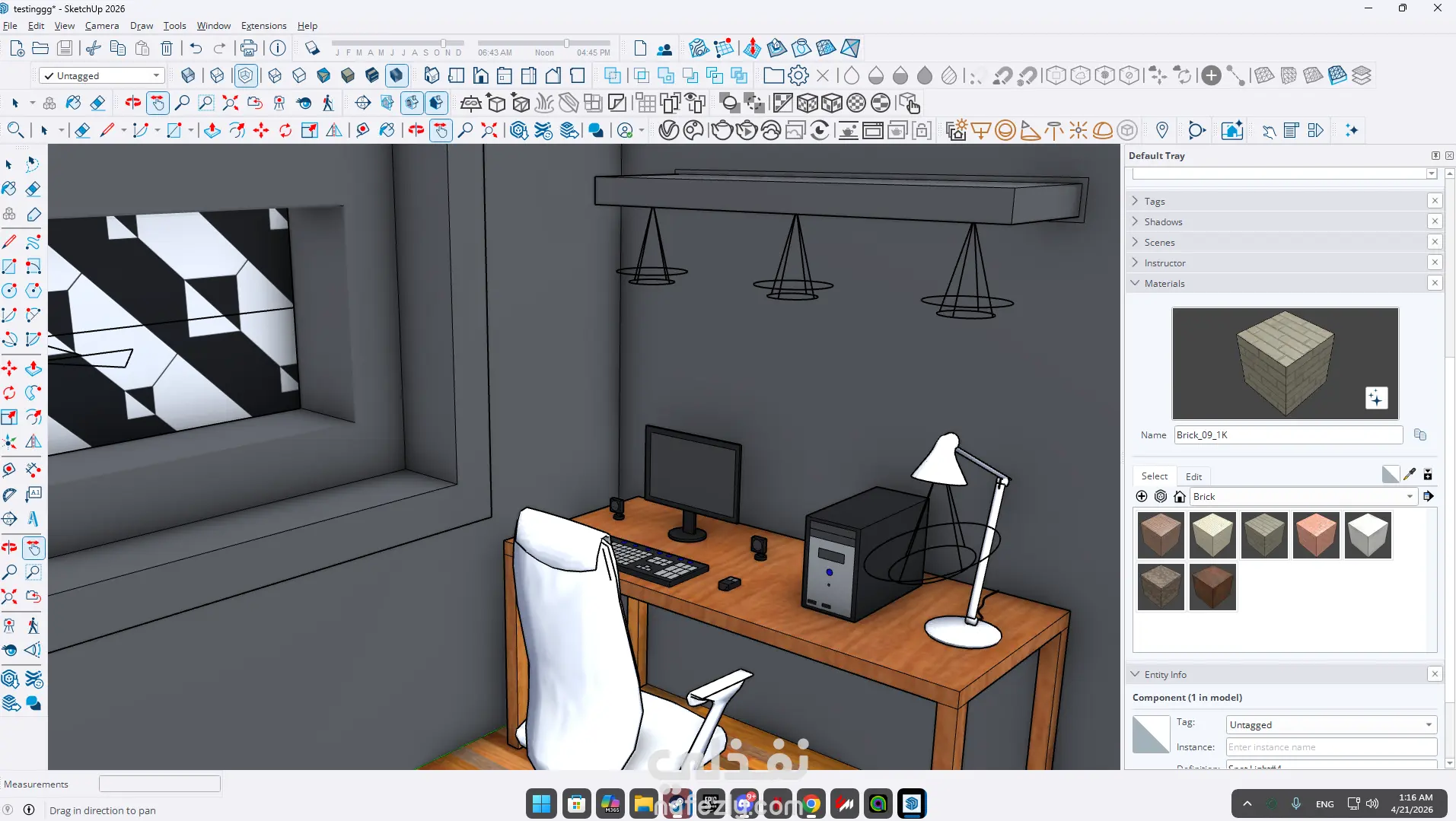The width and height of the screenshot is (1456, 821).
Task: Select the Sandbox Smoove tool
Action: 752,49
